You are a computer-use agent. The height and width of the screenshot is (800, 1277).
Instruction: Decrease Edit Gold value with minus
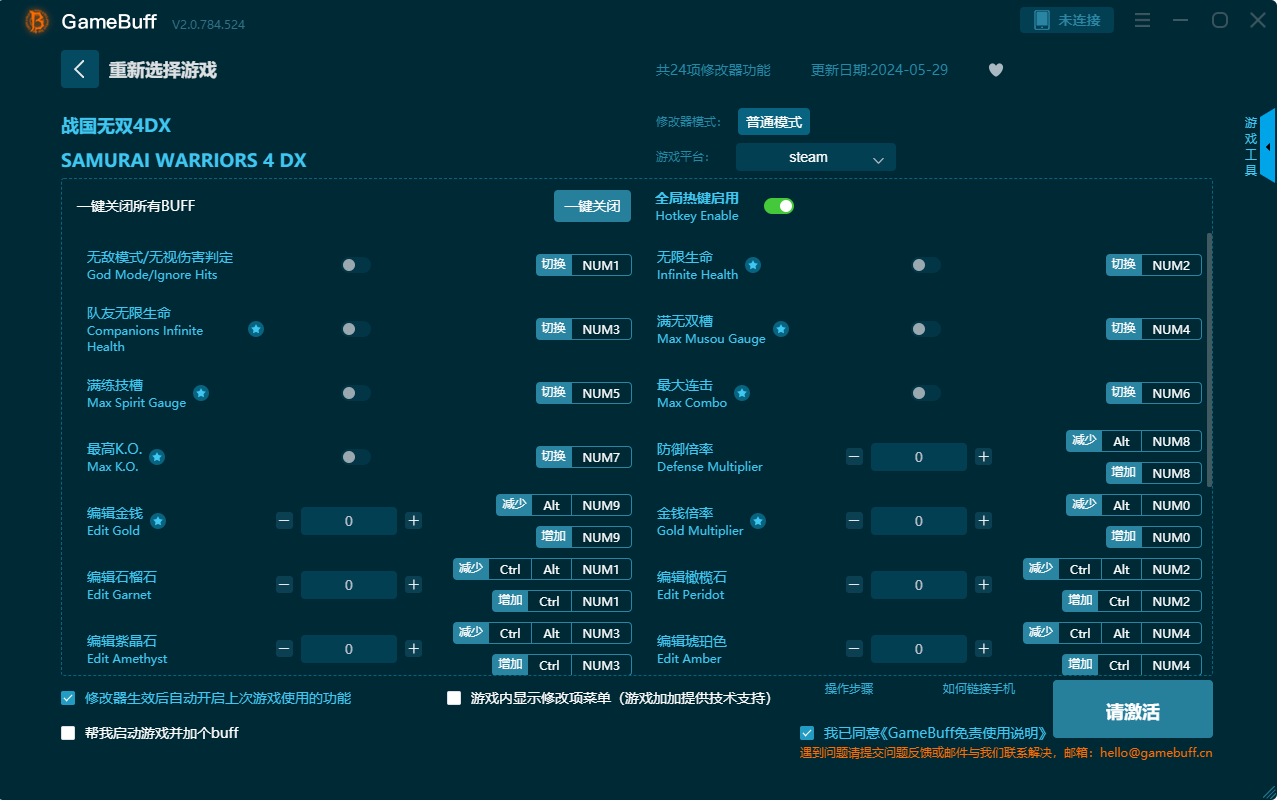click(x=284, y=521)
